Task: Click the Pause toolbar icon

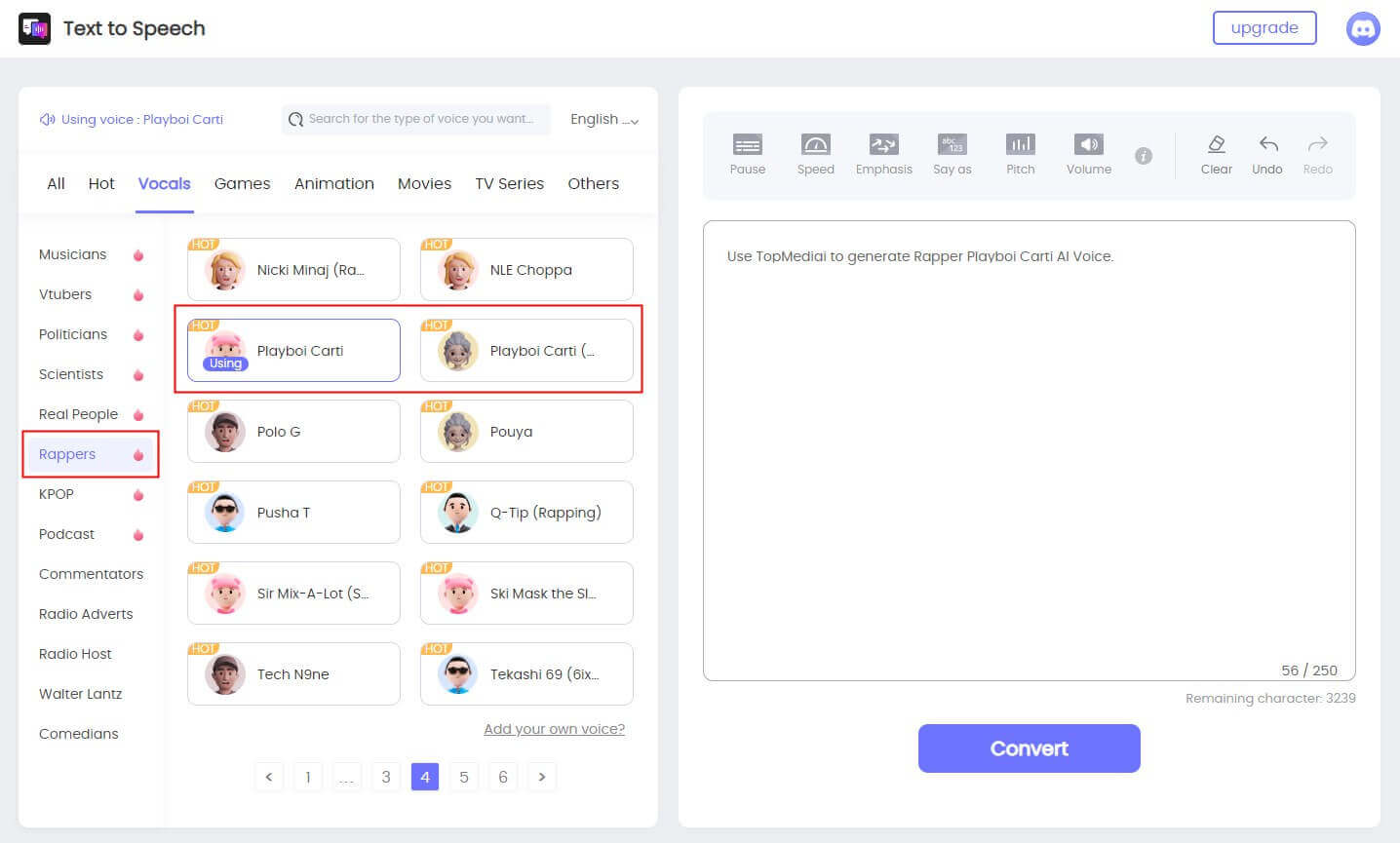Action: pyautogui.click(x=748, y=144)
